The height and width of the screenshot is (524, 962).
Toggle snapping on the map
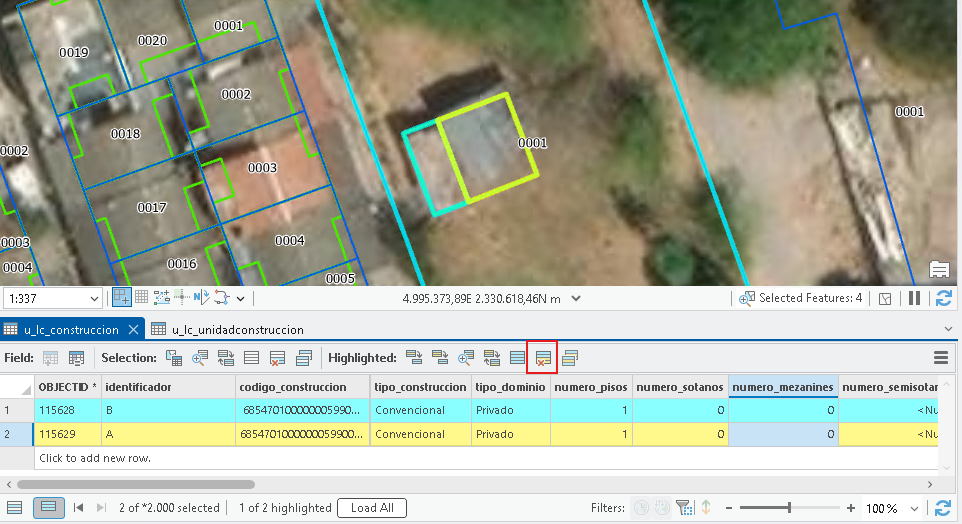coord(121,298)
